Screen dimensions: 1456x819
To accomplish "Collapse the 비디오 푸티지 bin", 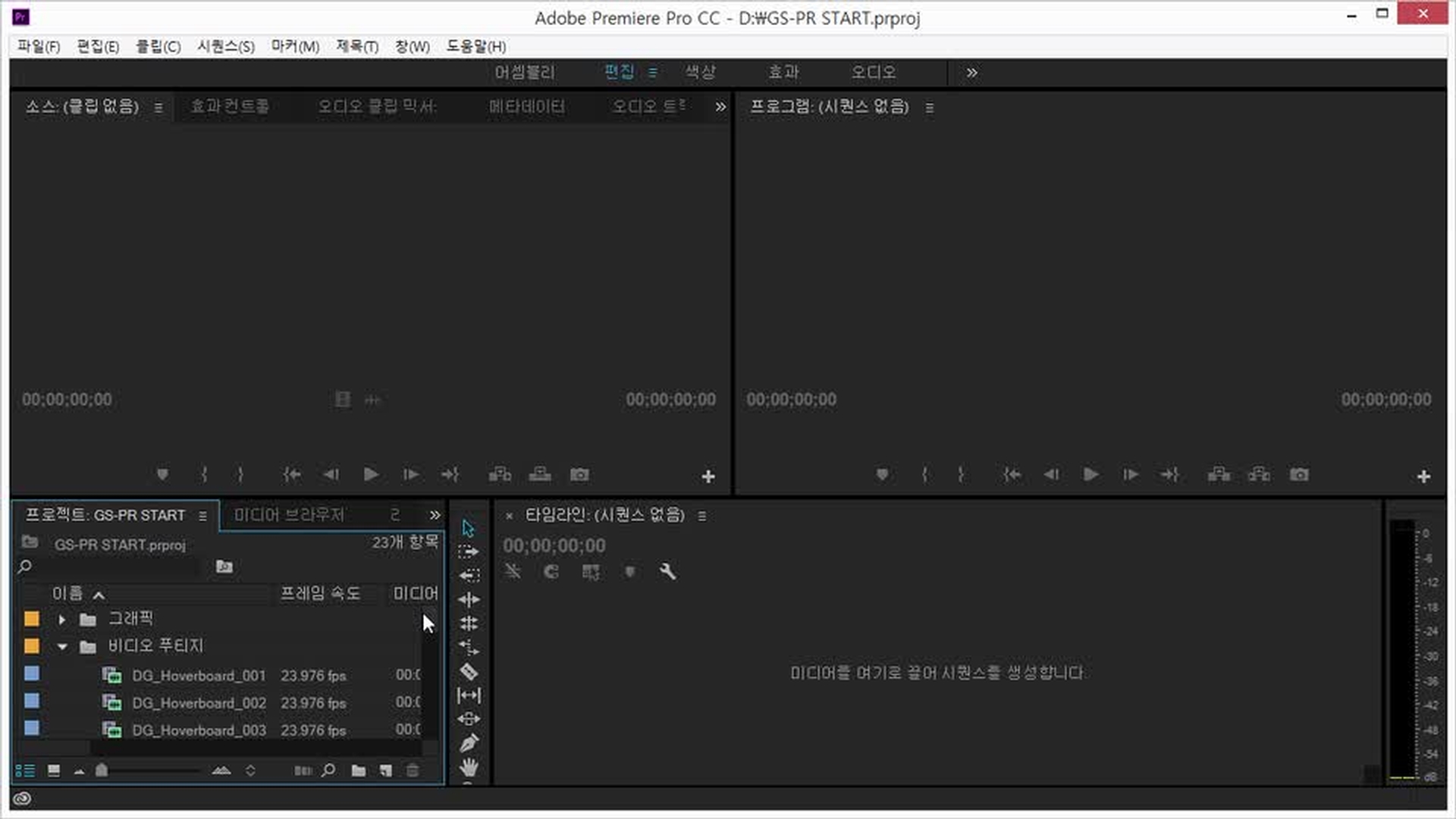I will [62, 647].
